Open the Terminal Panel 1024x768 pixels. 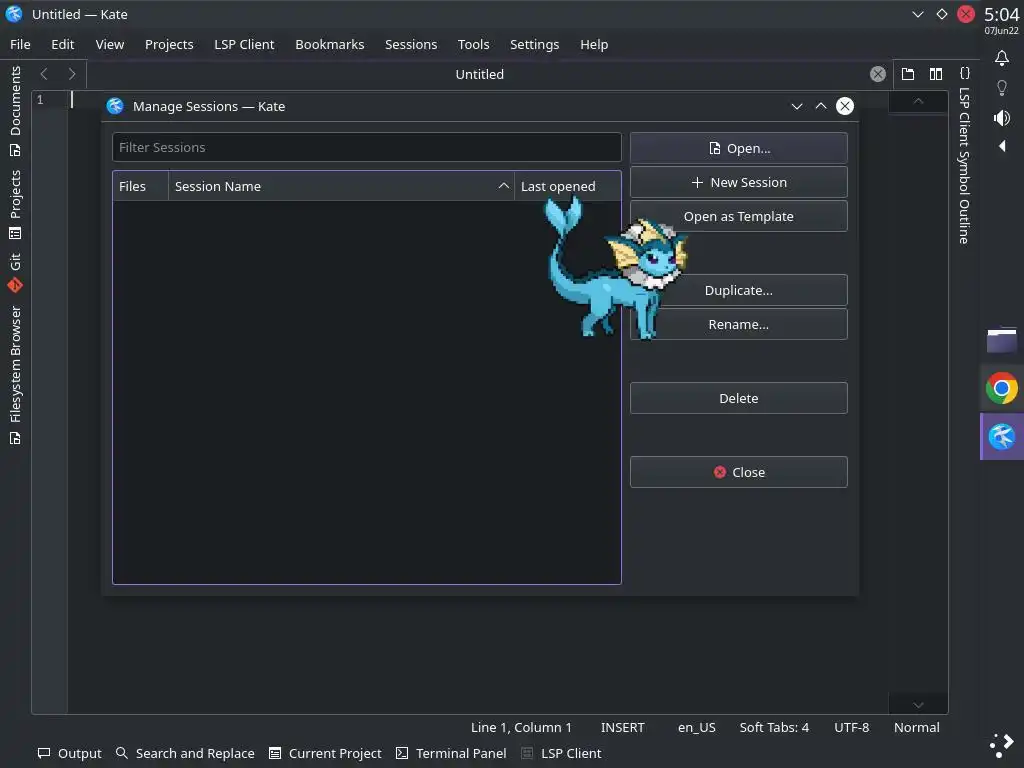[451, 753]
